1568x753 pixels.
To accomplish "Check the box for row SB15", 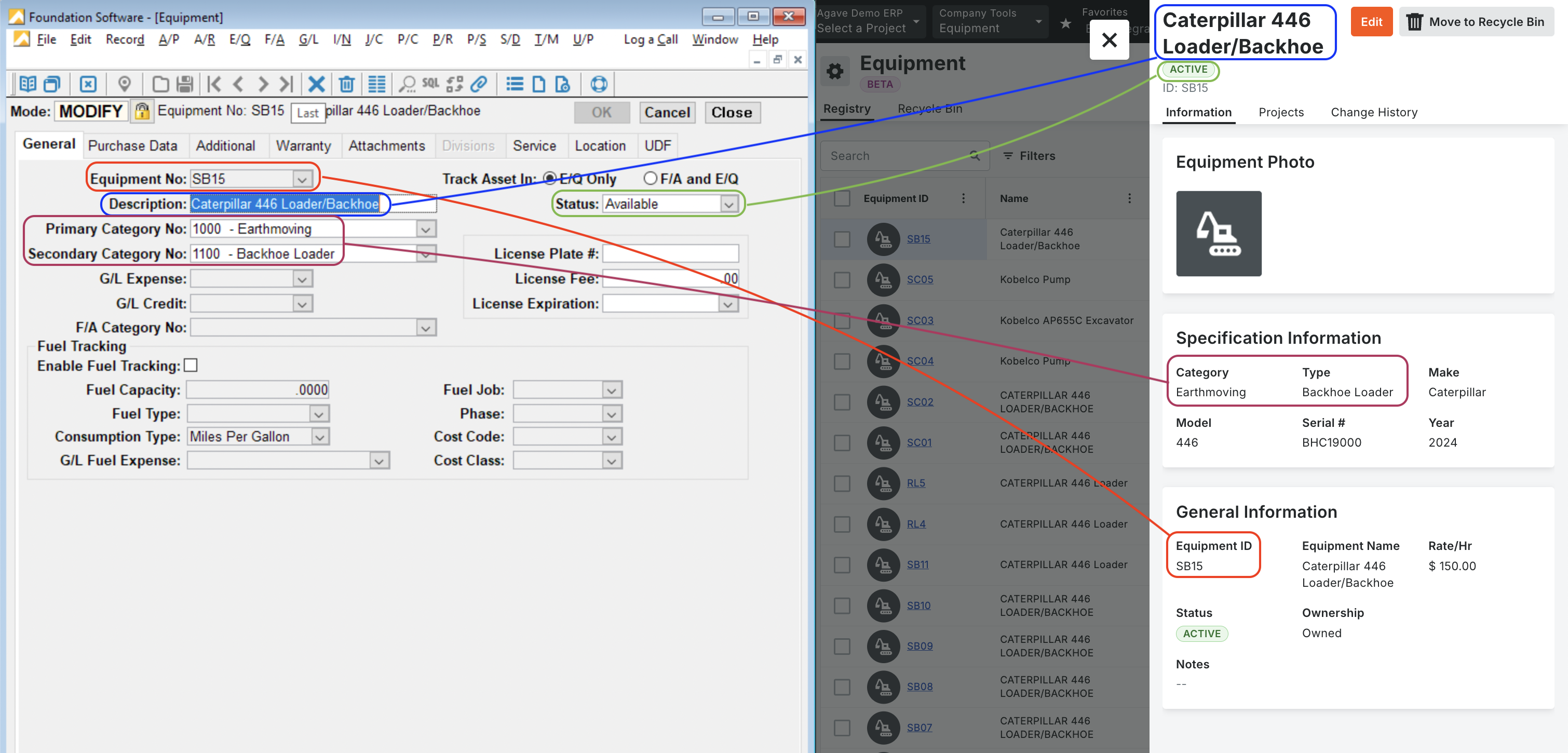I will [x=842, y=239].
